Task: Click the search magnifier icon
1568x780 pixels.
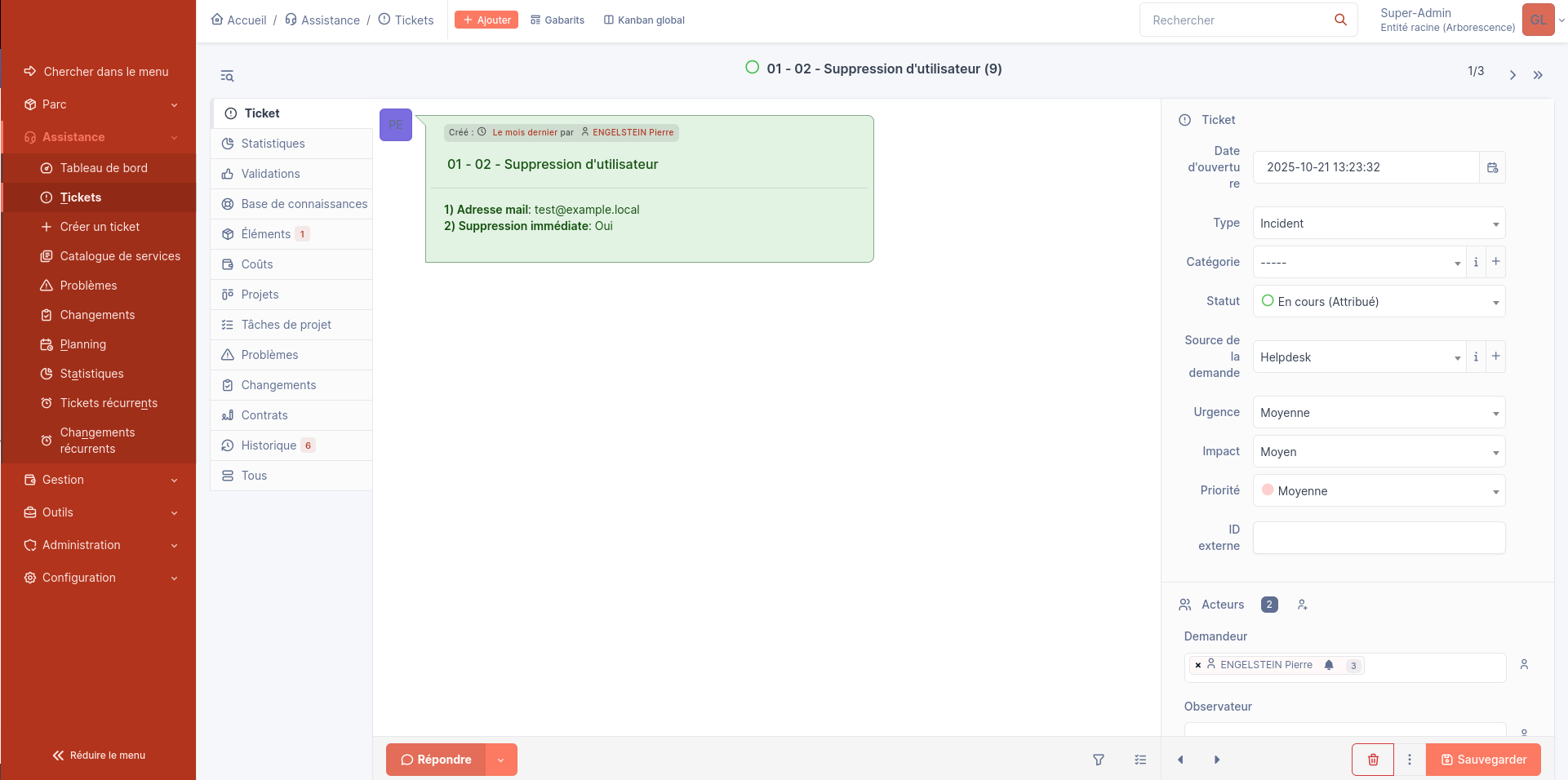Action: tap(1340, 20)
